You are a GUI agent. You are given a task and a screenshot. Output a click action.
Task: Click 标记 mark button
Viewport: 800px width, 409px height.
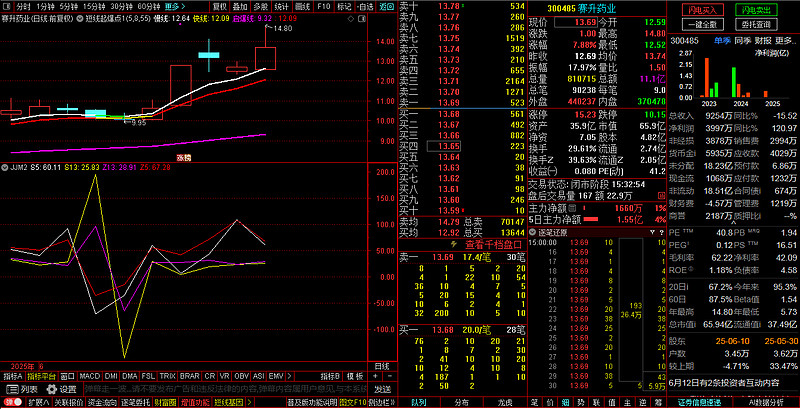(344, 7)
